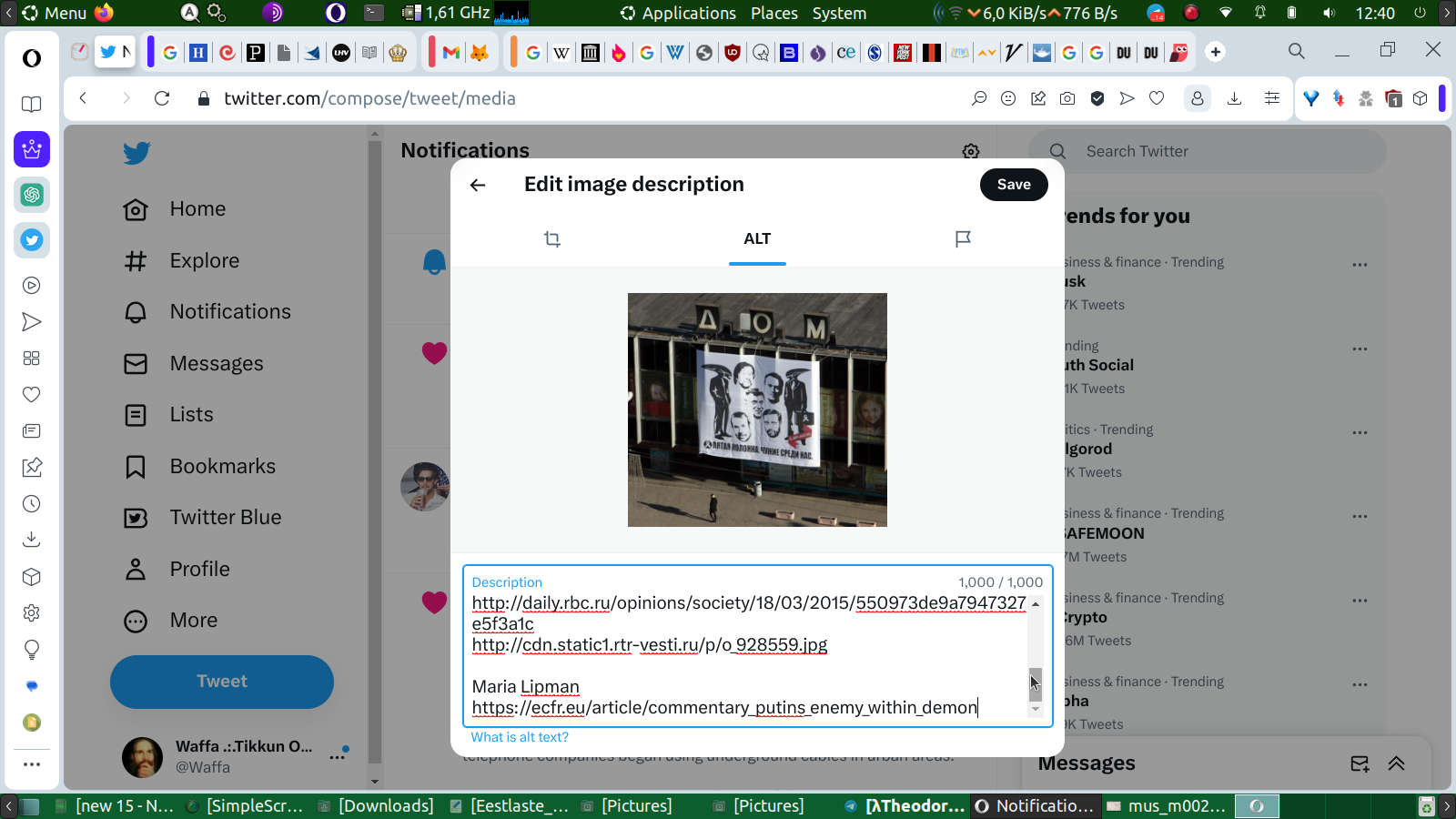This screenshot has width=1456, height=819.
Task: Open Settings gear in Opera sidebar
Action: pyautogui.click(x=32, y=613)
